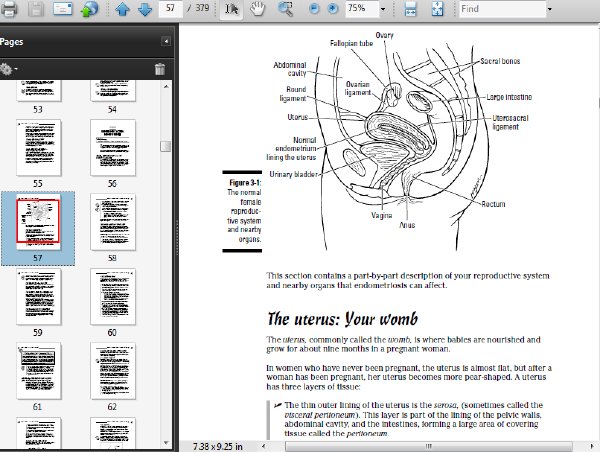The width and height of the screenshot is (600, 452).
Task: Select the highlighted page 57 thumbnail
Action: (x=38, y=222)
